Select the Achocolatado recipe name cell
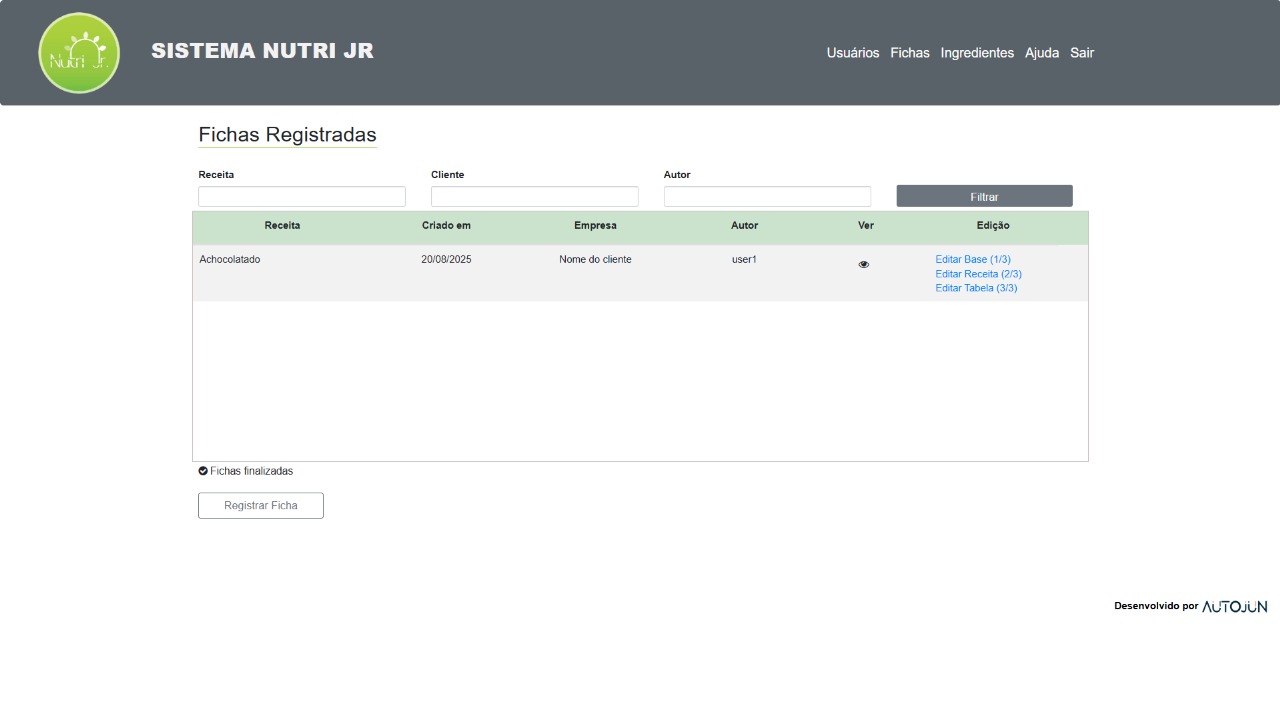This screenshot has width=1280, height=719. click(230, 260)
